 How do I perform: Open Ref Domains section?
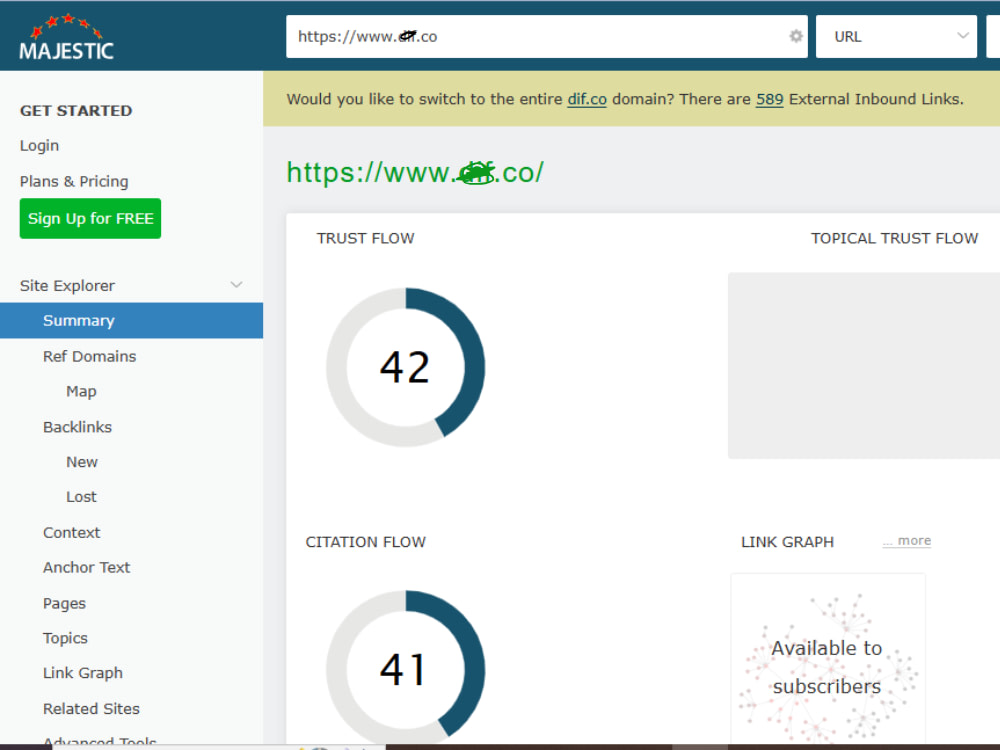point(89,357)
